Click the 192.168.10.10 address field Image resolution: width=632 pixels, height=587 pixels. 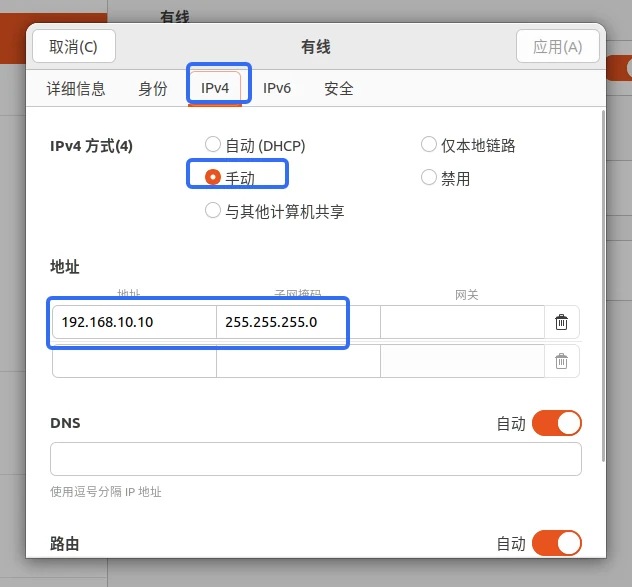coord(134,322)
